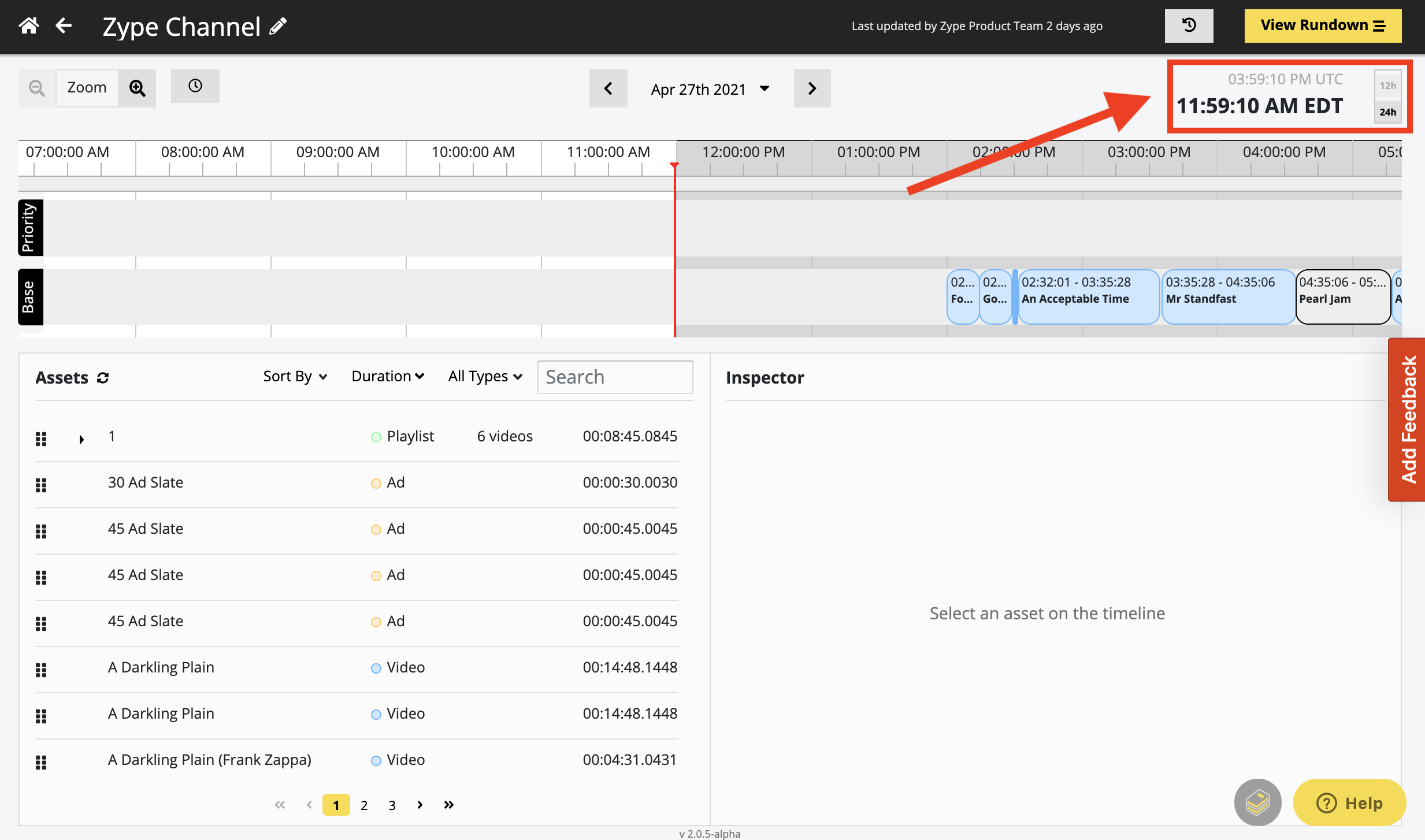
Task: Open the Apr 27th 2021 date dropdown
Action: pyautogui.click(x=710, y=89)
